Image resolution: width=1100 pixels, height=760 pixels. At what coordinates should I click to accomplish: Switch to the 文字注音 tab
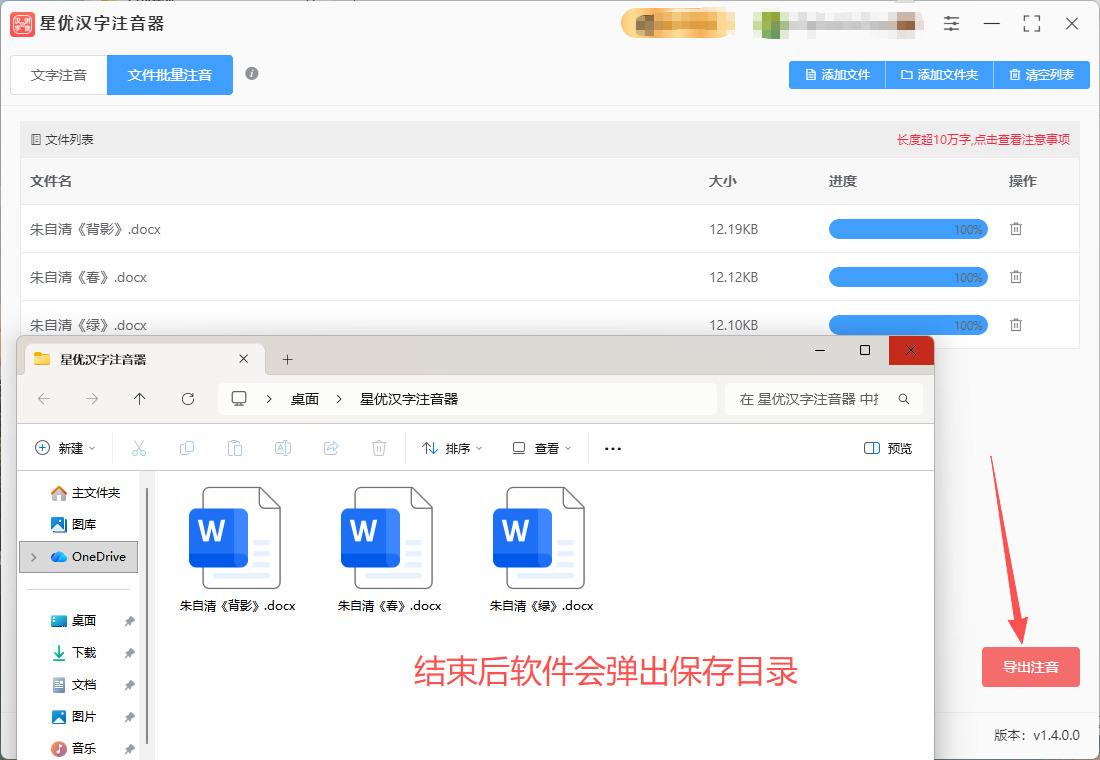pos(59,75)
